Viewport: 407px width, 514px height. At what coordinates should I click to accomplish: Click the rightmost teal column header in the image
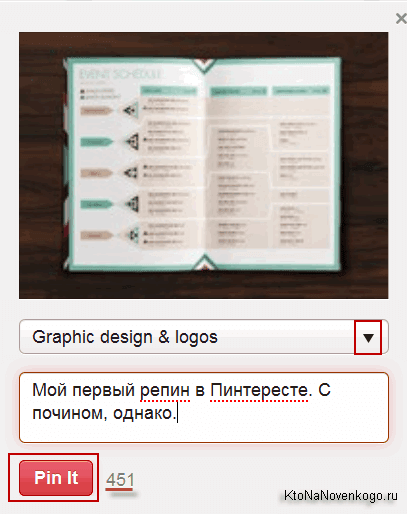click(301, 91)
